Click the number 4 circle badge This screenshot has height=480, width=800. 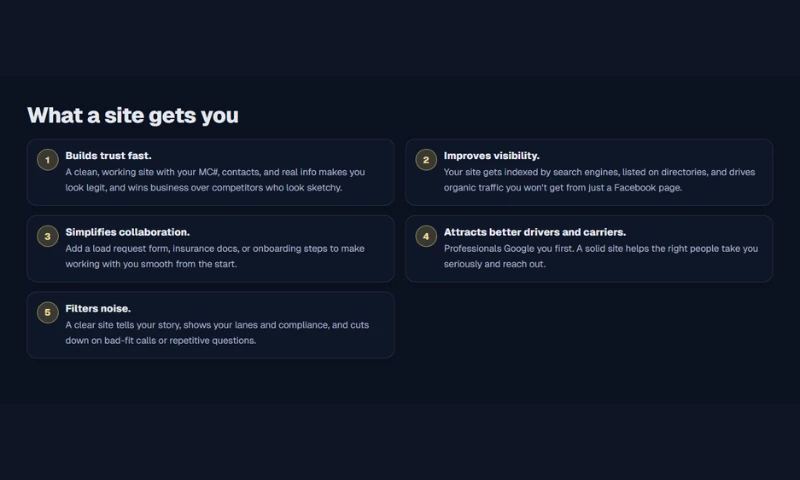(426, 236)
